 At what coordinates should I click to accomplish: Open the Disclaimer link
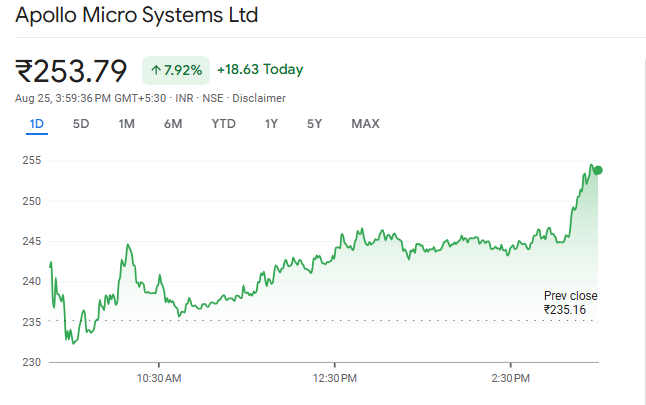click(x=260, y=98)
